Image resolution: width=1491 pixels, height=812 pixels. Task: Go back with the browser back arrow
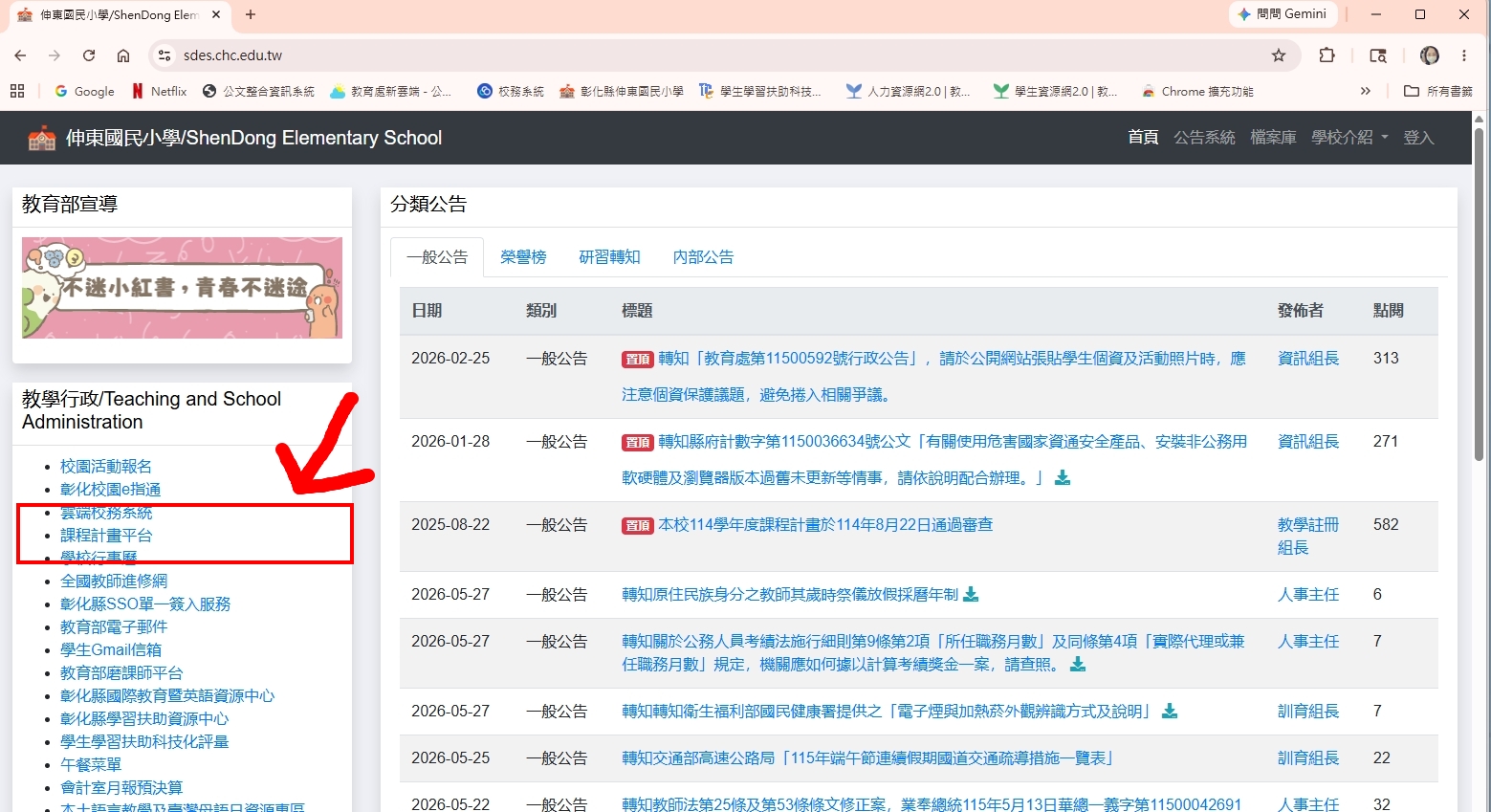click(x=20, y=55)
